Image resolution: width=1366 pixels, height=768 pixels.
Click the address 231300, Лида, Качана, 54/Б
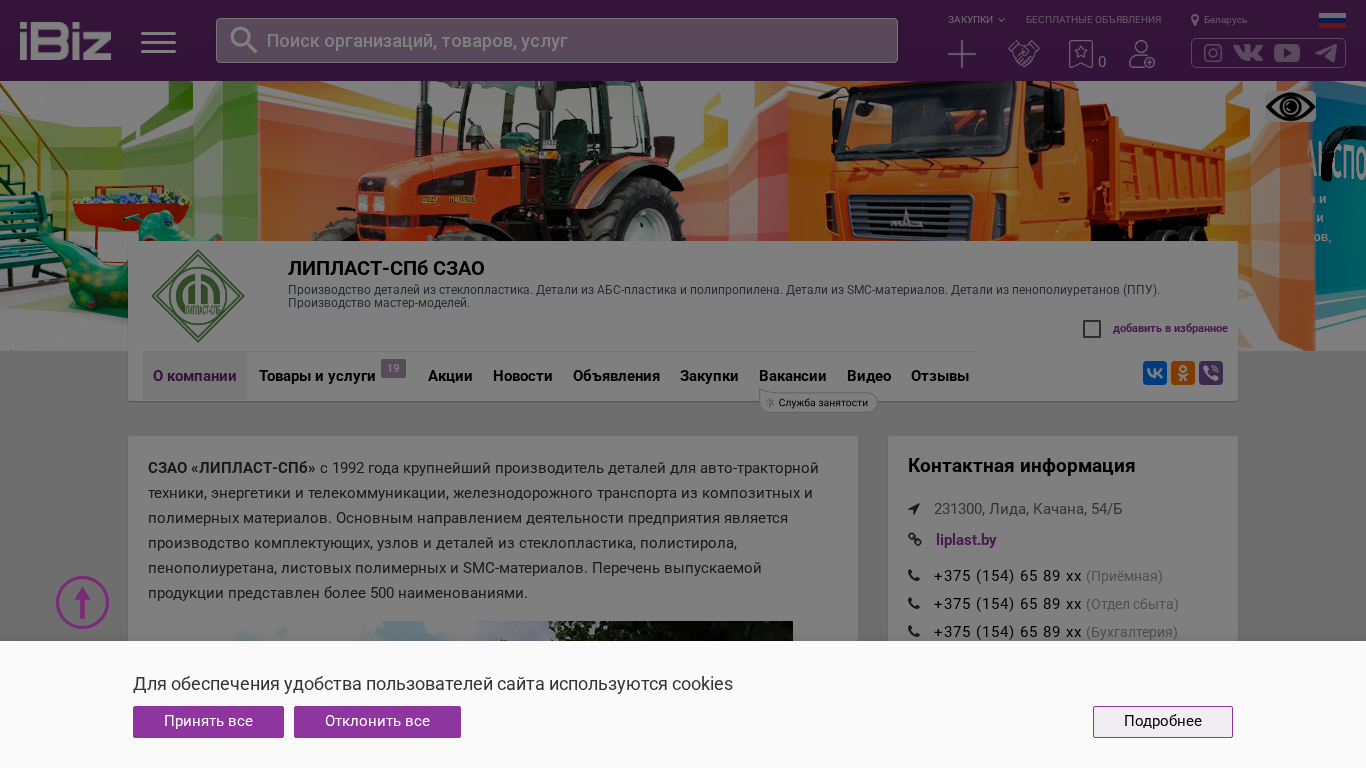coord(1028,509)
